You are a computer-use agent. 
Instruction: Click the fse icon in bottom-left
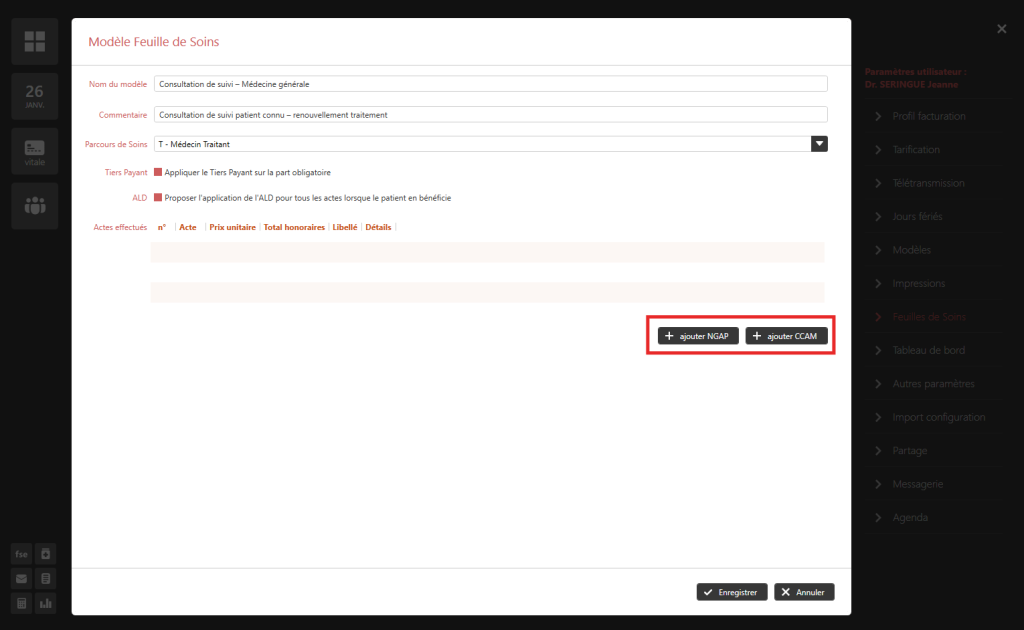click(x=22, y=554)
